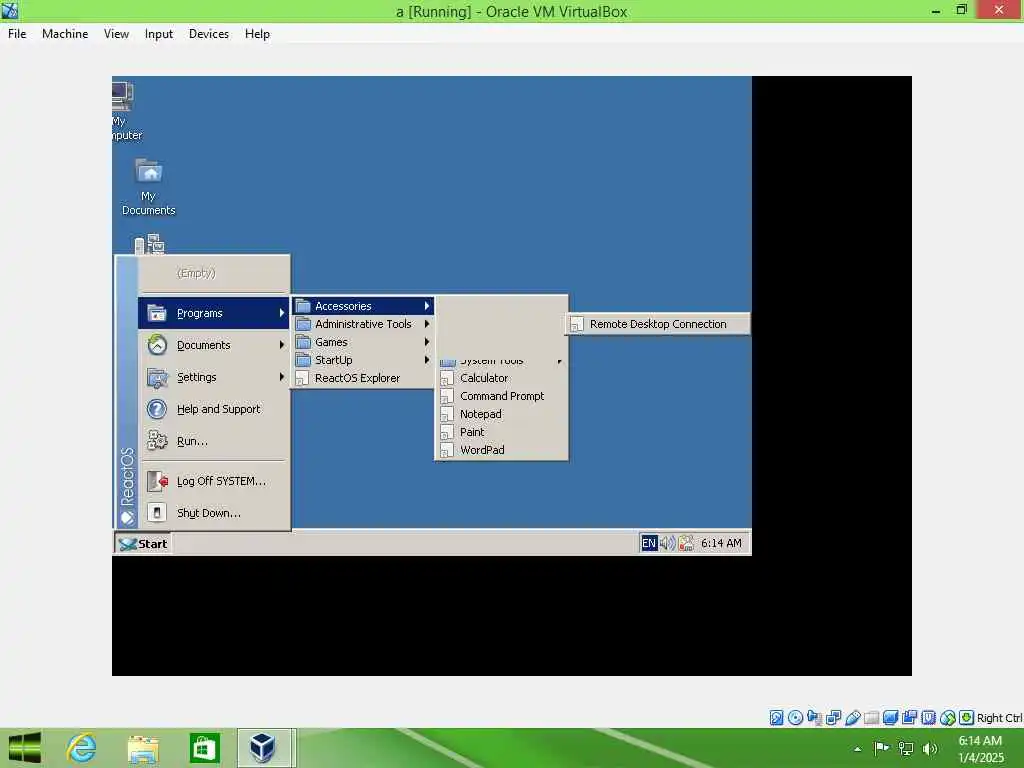The image size is (1024, 768).
Task: Open File Explorer from the Windows taskbar
Action: click(x=143, y=748)
